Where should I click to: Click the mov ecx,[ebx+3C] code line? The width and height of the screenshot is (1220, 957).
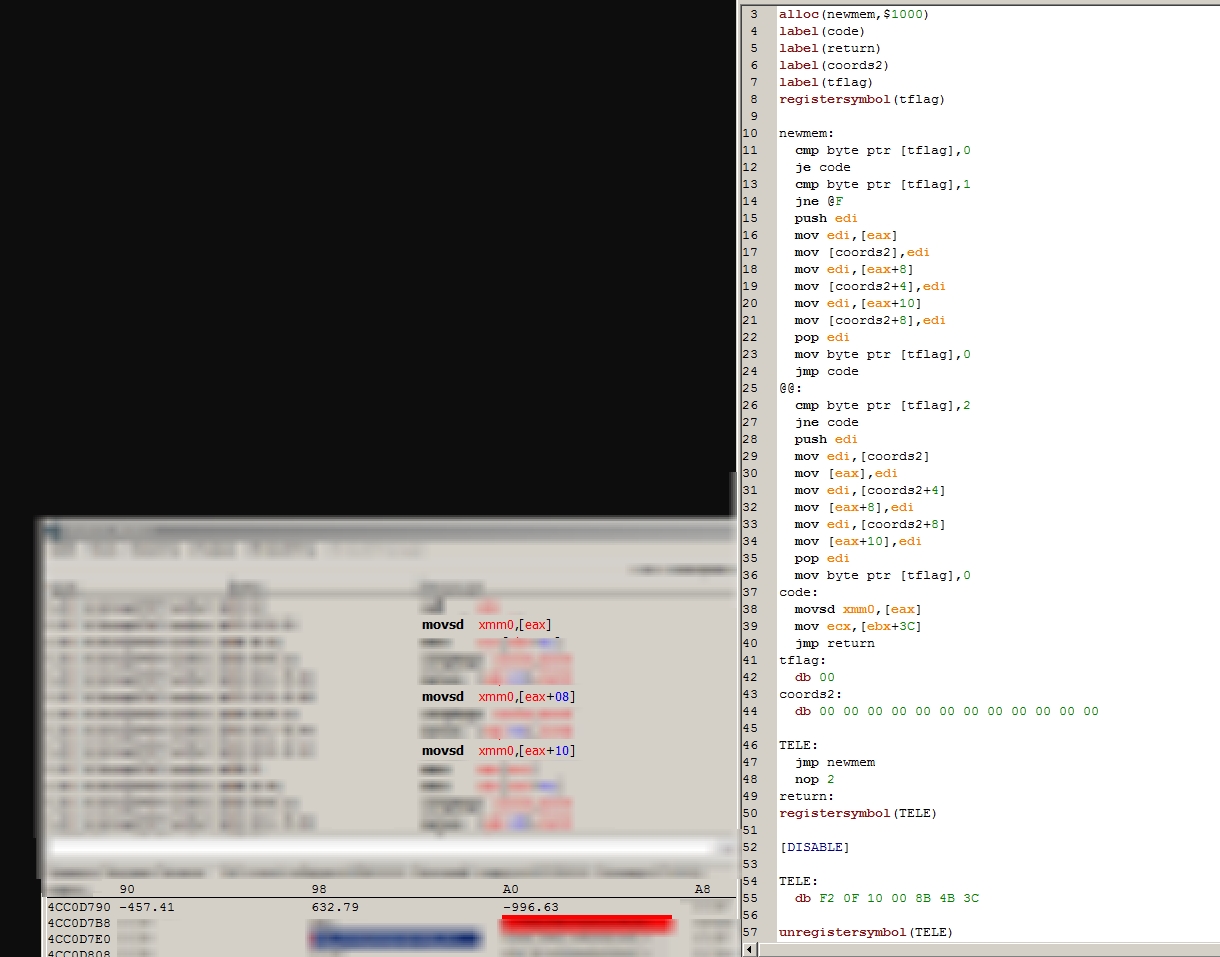click(857, 626)
